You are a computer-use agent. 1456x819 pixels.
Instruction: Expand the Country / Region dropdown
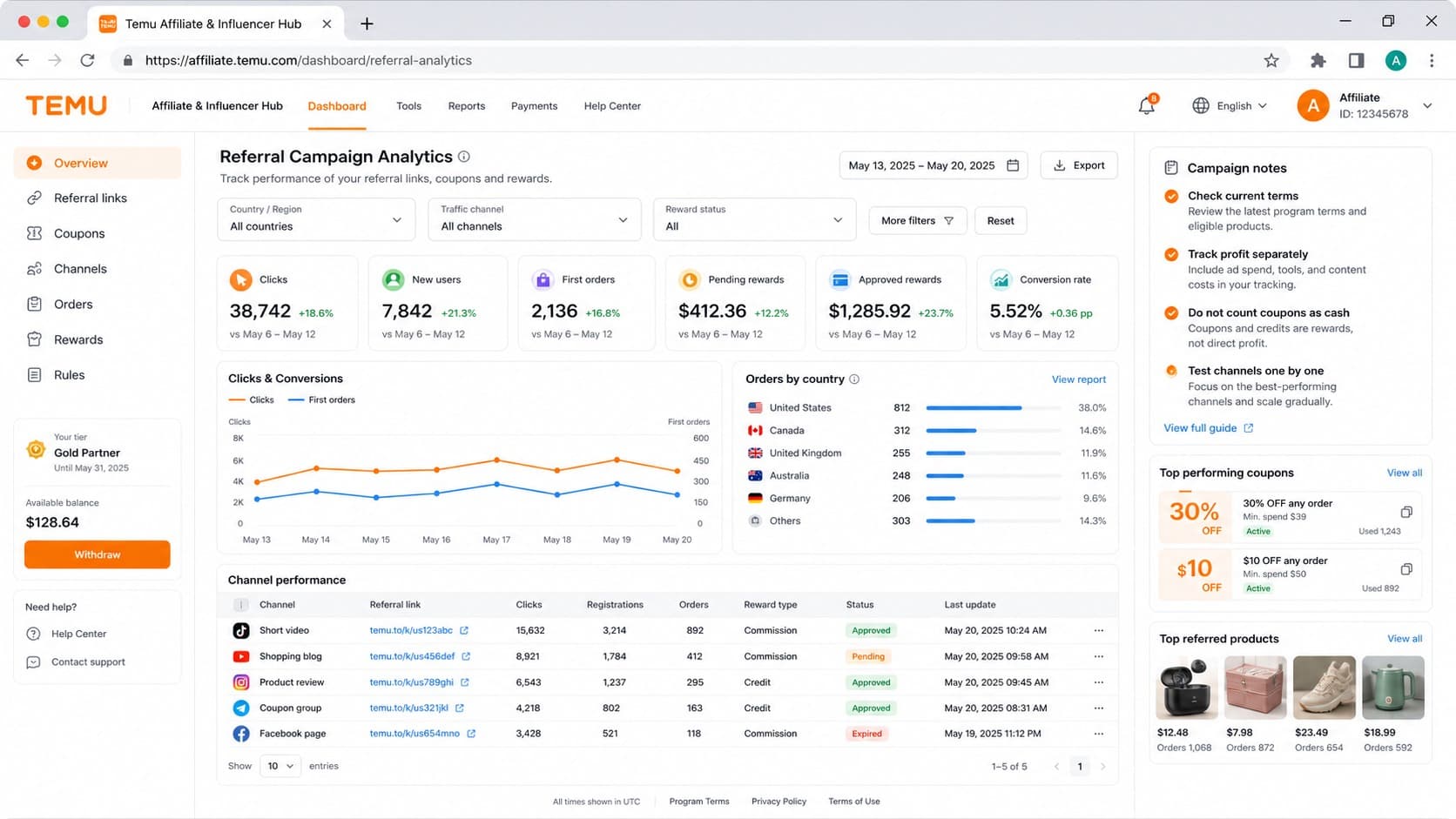[316, 219]
